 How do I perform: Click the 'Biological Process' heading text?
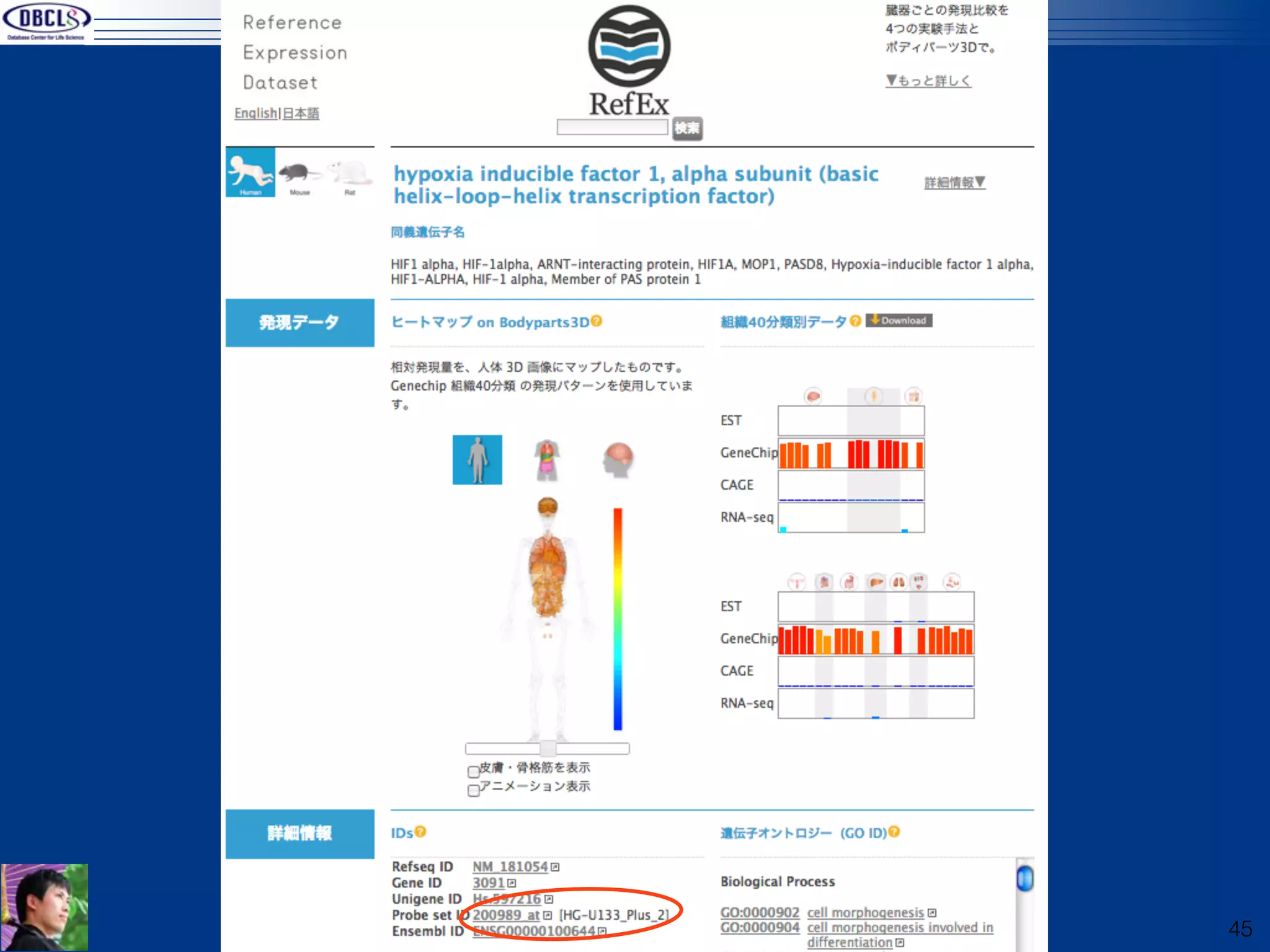778,881
